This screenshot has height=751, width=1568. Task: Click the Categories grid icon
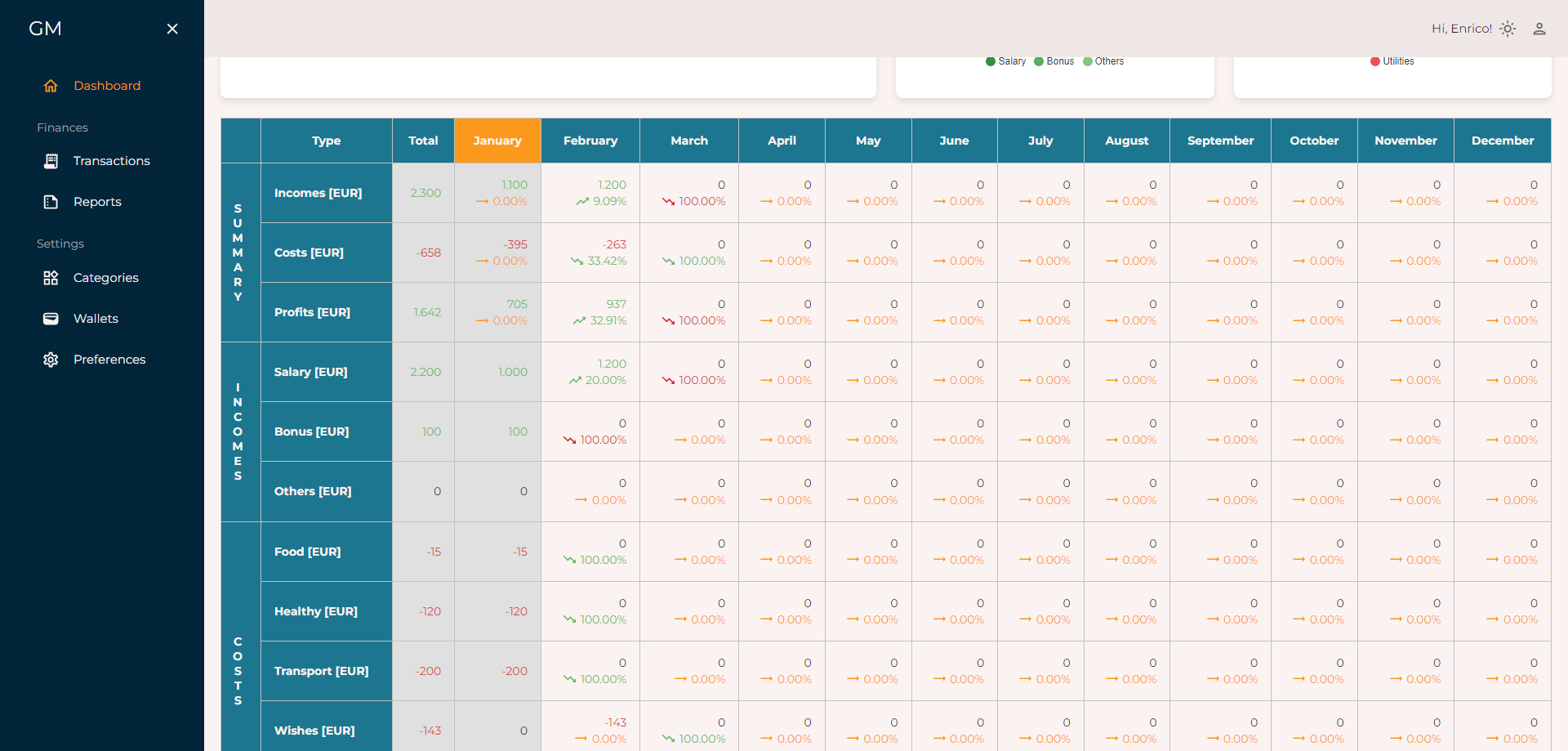(x=51, y=278)
